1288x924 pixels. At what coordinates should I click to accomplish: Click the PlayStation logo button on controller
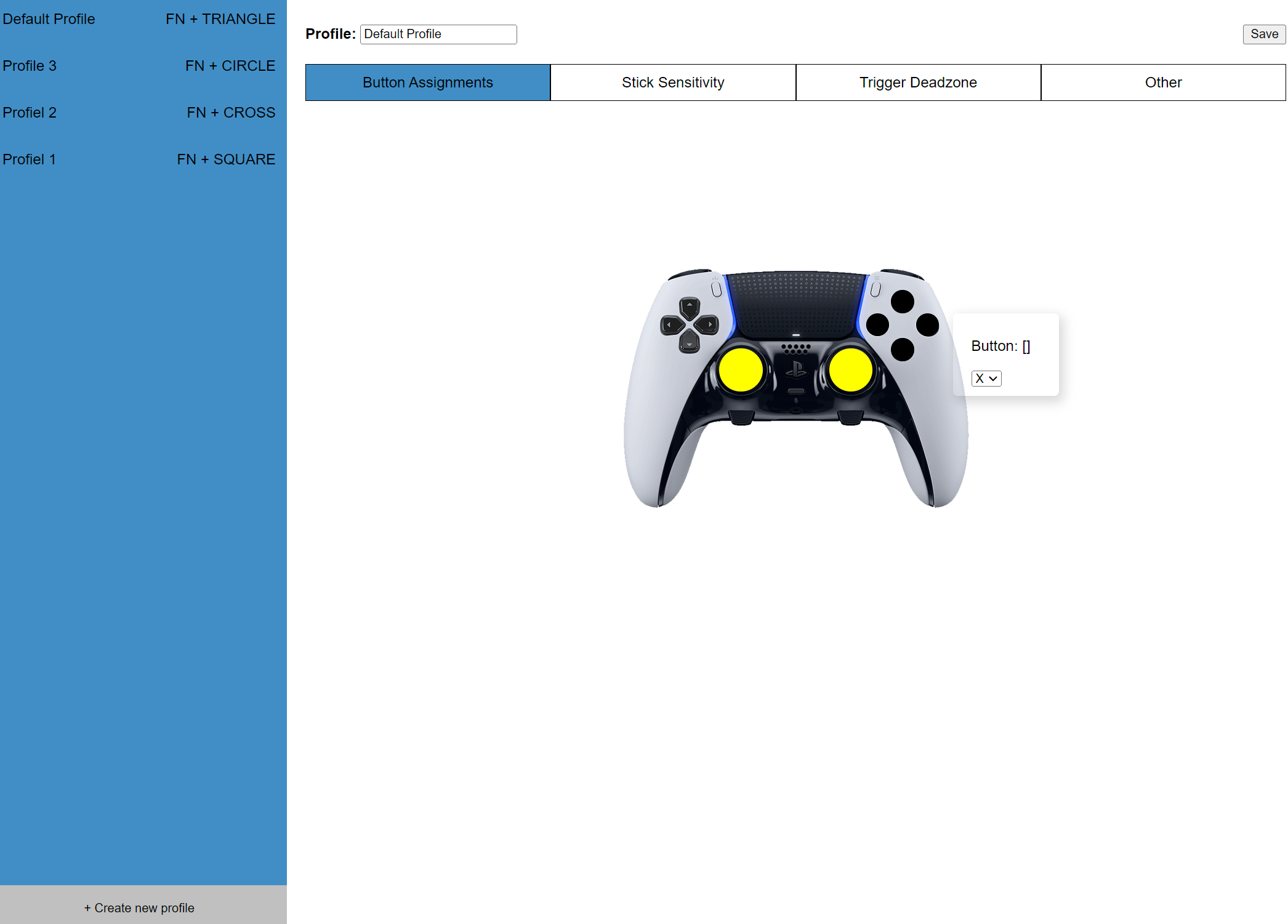click(x=796, y=369)
